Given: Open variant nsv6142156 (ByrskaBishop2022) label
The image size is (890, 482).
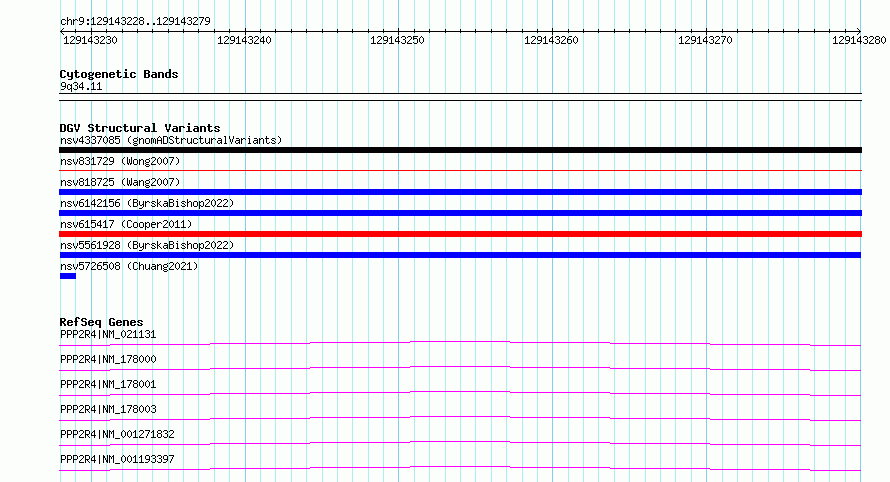Looking at the screenshot, I should point(147,203).
